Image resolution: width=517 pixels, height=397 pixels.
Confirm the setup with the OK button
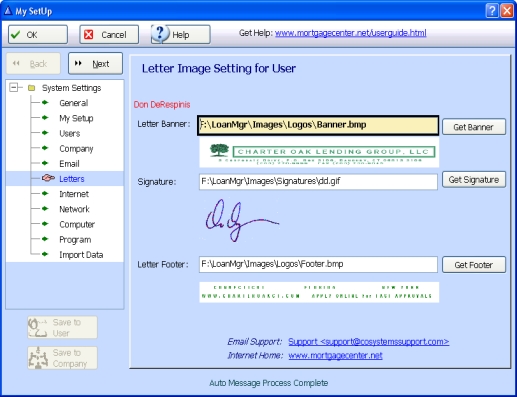pos(38,34)
